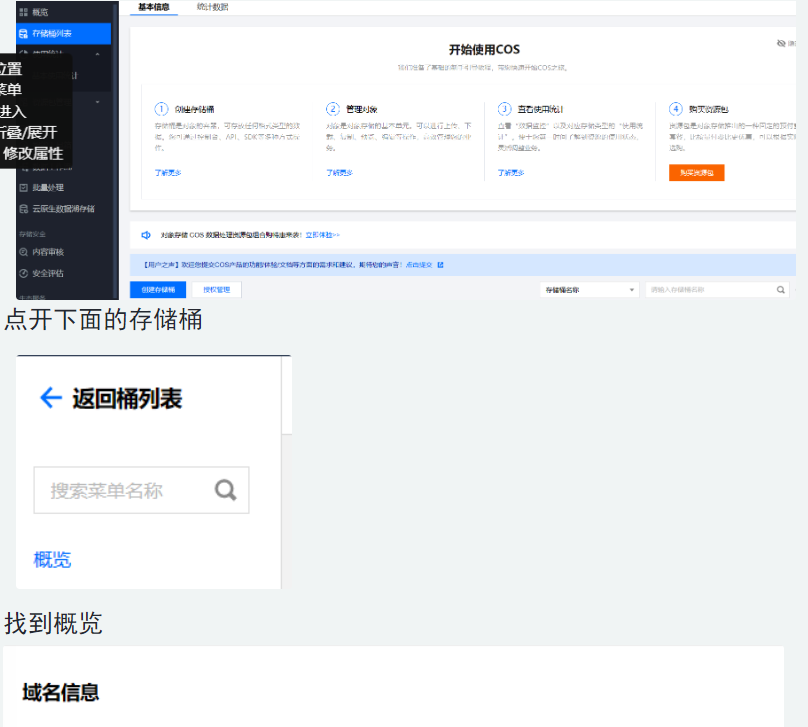Screen dimensions: 808x727
Task: Click the 域名信息 section heading
Action: pyautogui.click(x=61, y=692)
